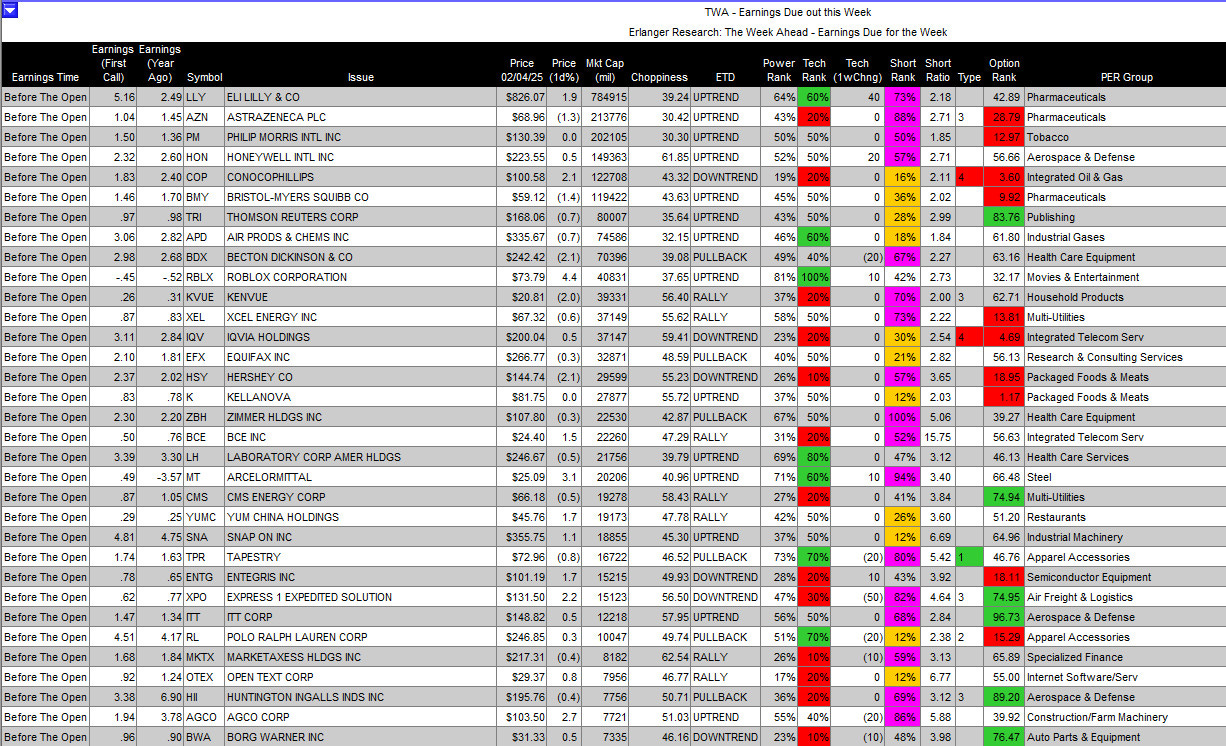Image resolution: width=1226 pixels, height=746 pixels.
Task: Click the green 83.76 Option Rank cell
Action: (x=1004, y=217)
